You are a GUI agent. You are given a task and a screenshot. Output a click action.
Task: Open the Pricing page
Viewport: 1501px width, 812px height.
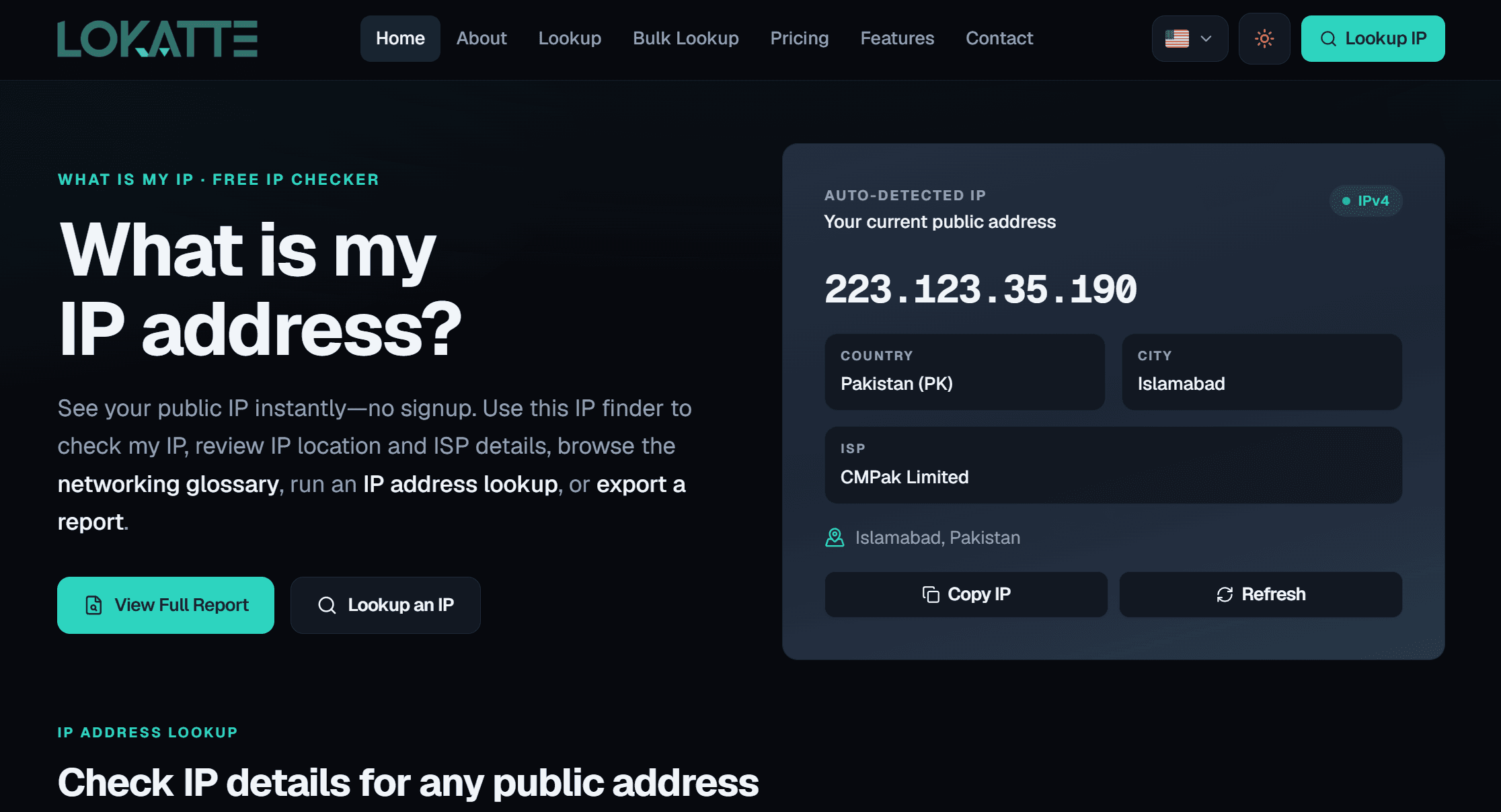(800, 38)
